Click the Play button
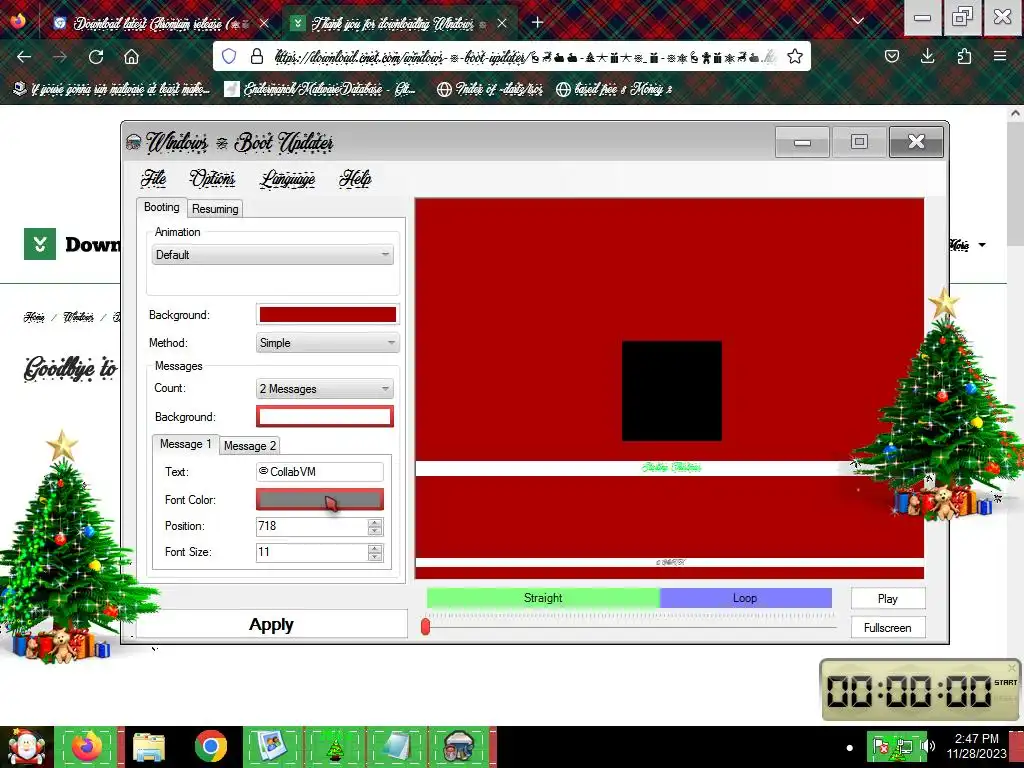This screenshot has width=1024, height=768. click(x=888, y=598)
